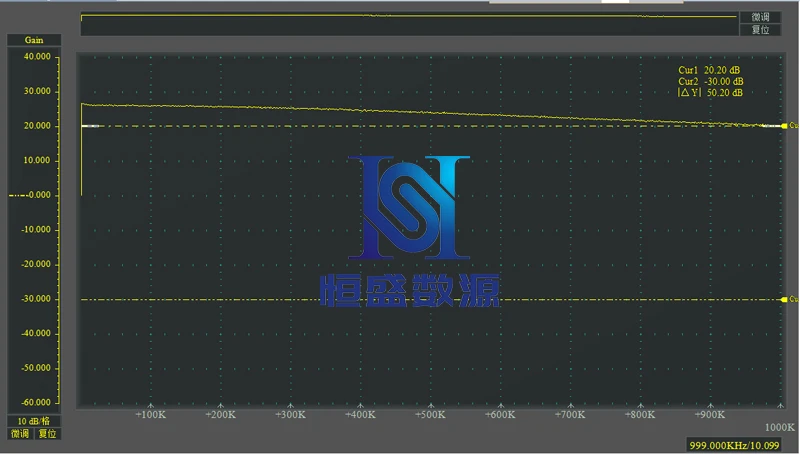Select the Cur2 cursor marker at -30 dB
This screenshot has height=454, width=800.
pyautogui.click(x=784, y=299)
